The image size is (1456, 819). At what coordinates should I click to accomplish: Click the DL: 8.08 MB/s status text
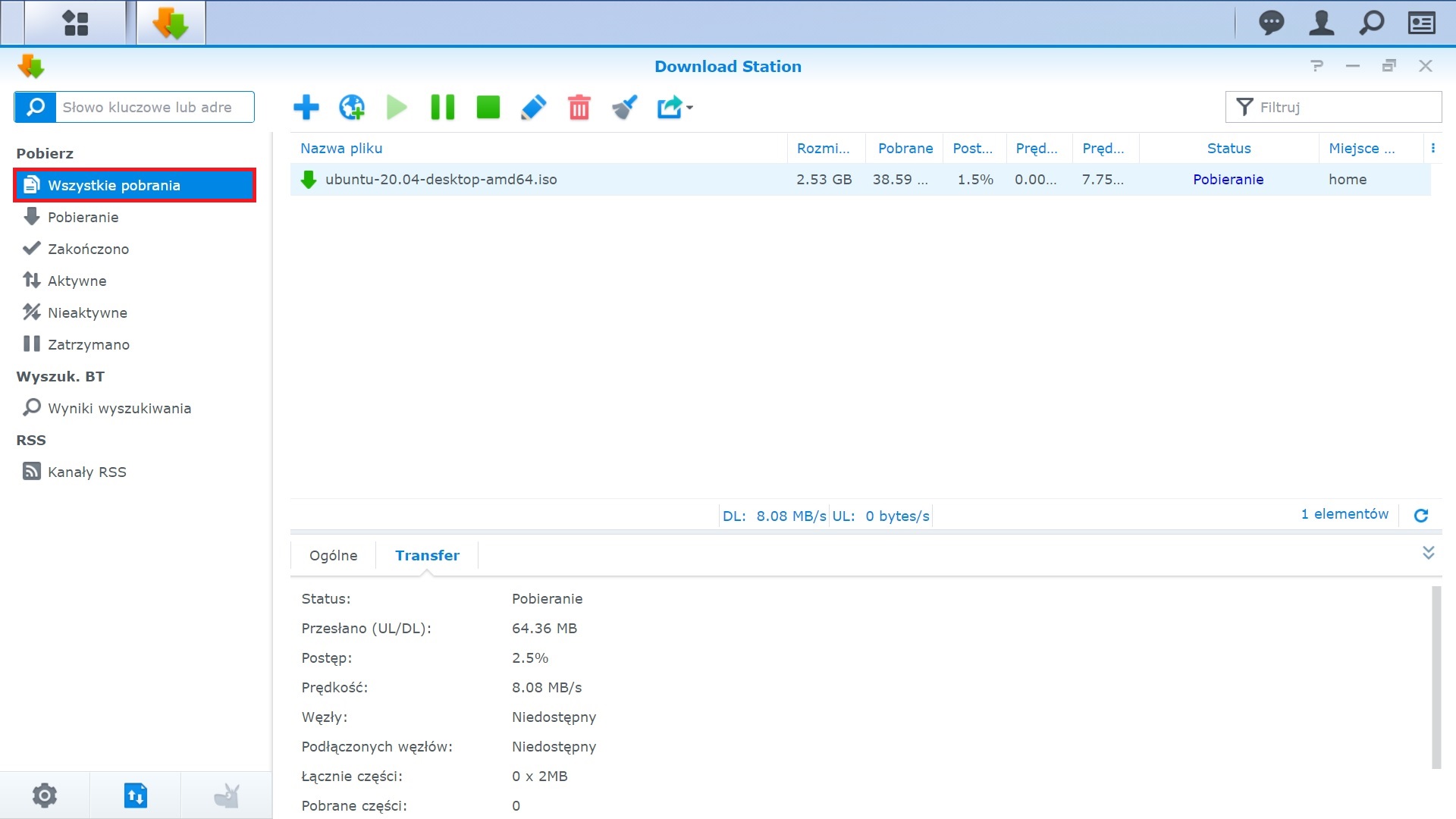pos(774,516)
